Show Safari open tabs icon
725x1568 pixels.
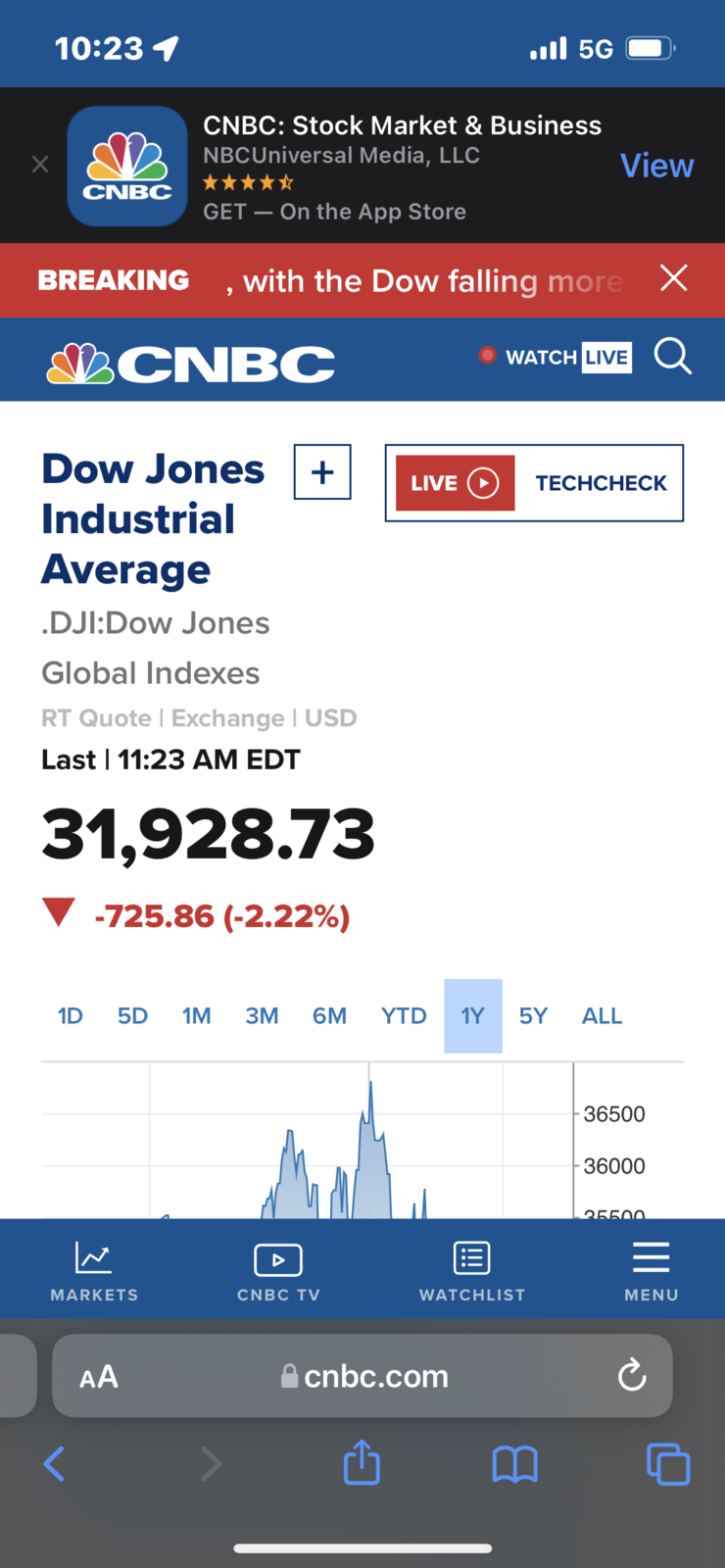coord(668,1465)
